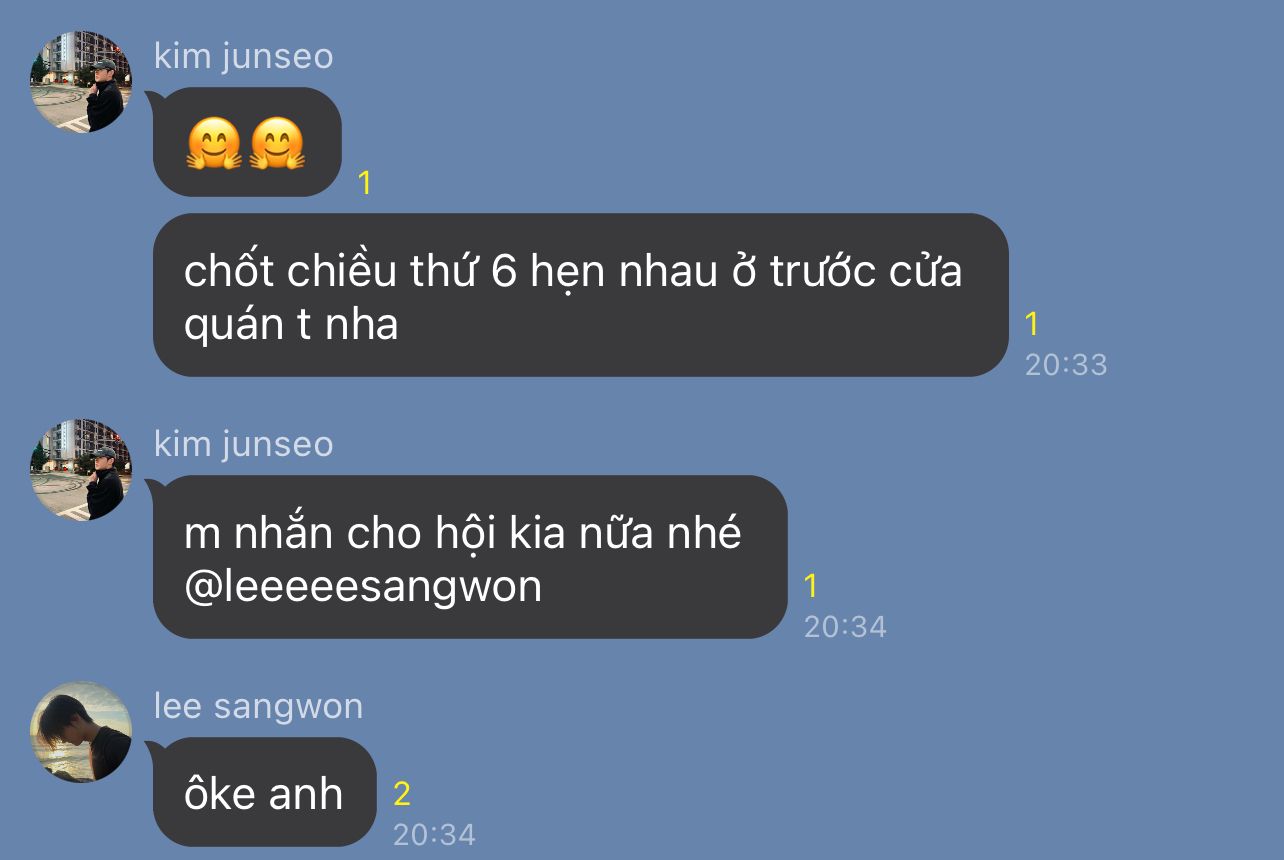Select the 'ôke anh' reply bubble
1284x860 pixels.
[264, 792]
